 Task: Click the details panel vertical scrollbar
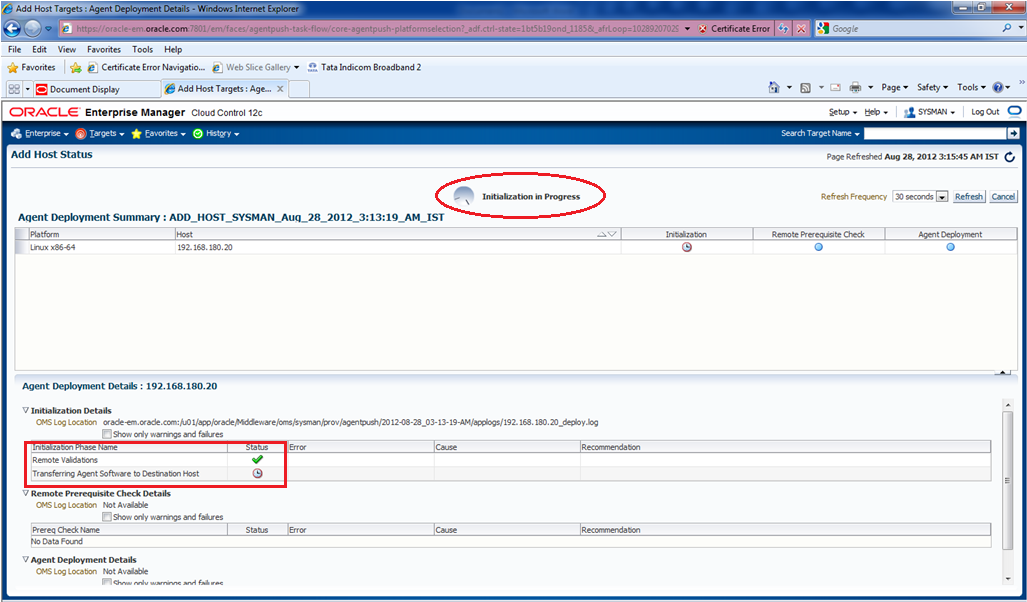(1008, 480)
